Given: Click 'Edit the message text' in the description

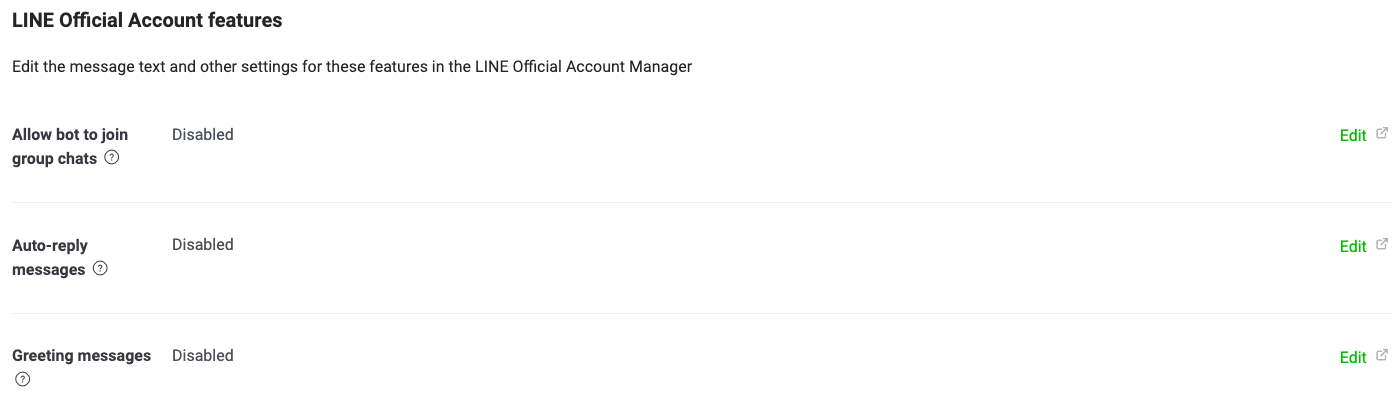Looking at the screenshot, I should point(88,67).
